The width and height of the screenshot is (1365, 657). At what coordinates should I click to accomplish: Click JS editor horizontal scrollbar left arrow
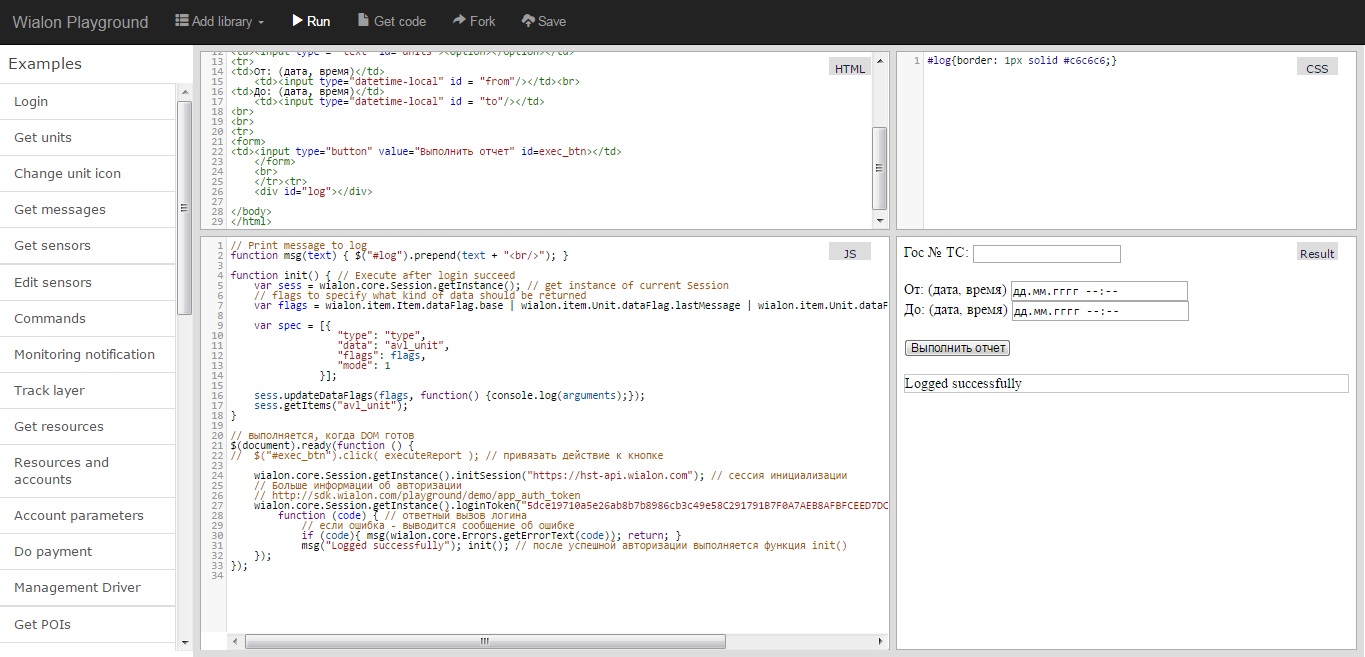(235, 641)
